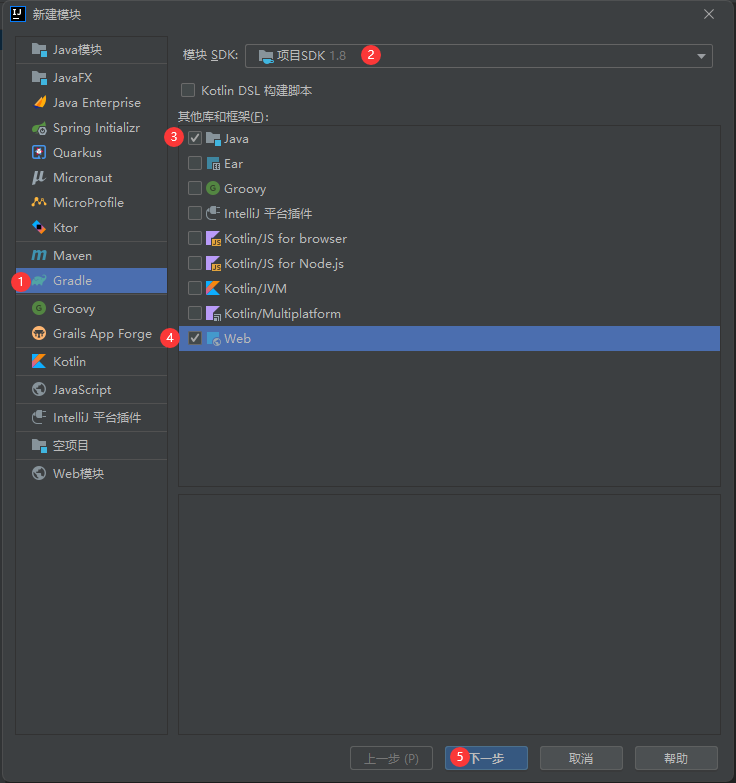Click the 取消 button
736x783 pixels.
click(581, 758)
